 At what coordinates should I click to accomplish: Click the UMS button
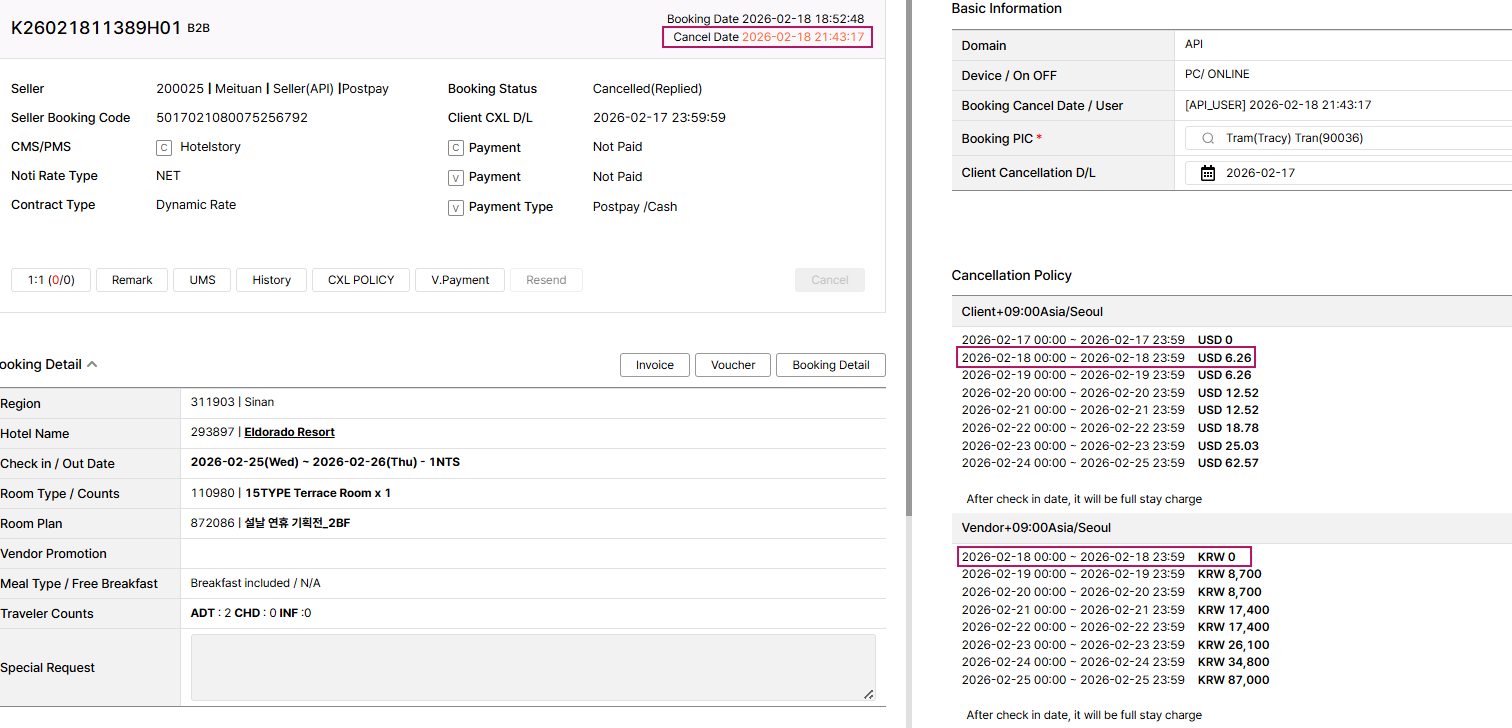(x=202, y=280)
